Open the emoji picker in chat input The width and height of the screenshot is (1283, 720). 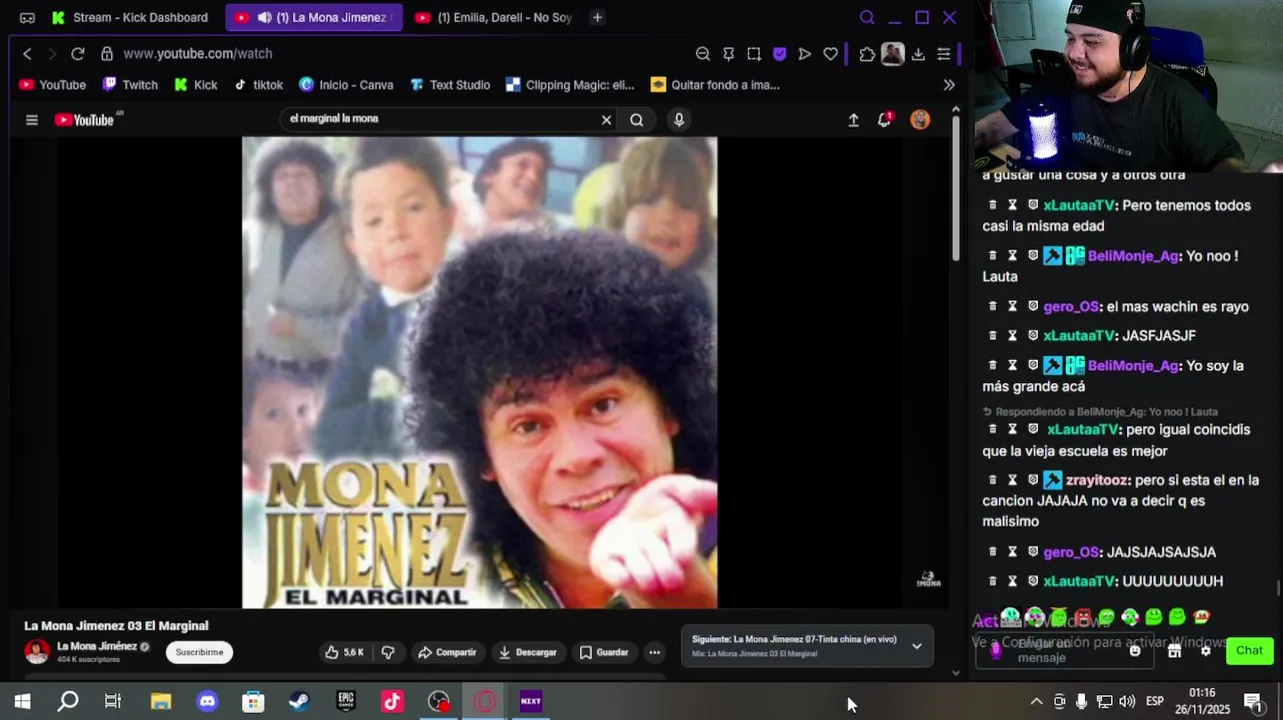click(1135, 651)
